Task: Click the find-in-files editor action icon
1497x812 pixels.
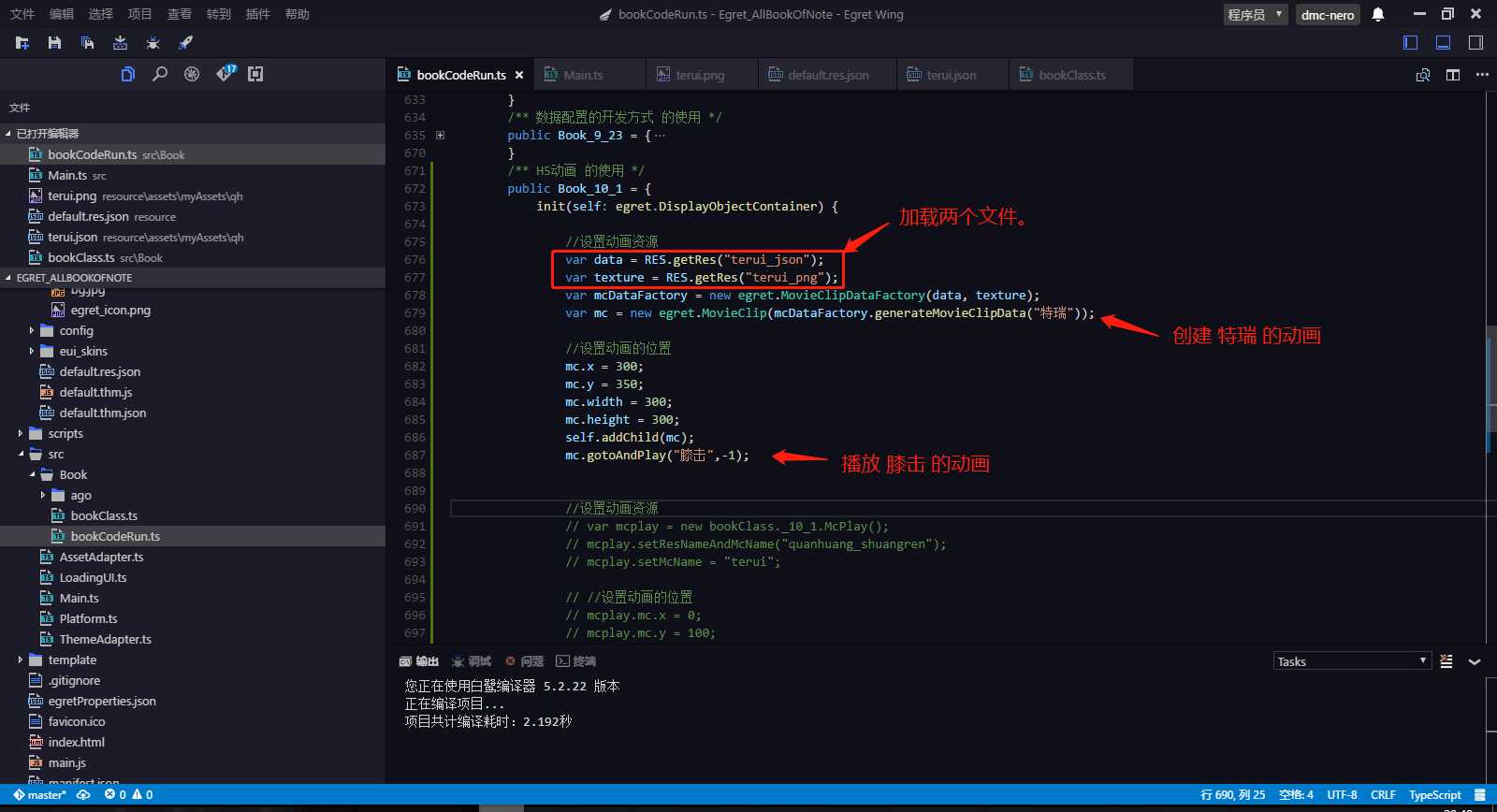Action: click(1423, 75)
